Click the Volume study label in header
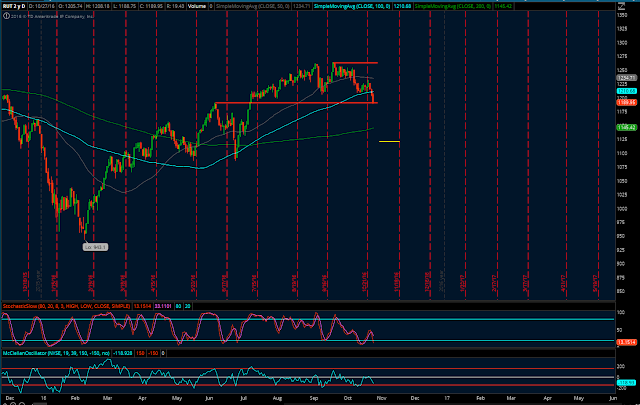This screenshot has width=640, height=405. [x=197, y=7]
